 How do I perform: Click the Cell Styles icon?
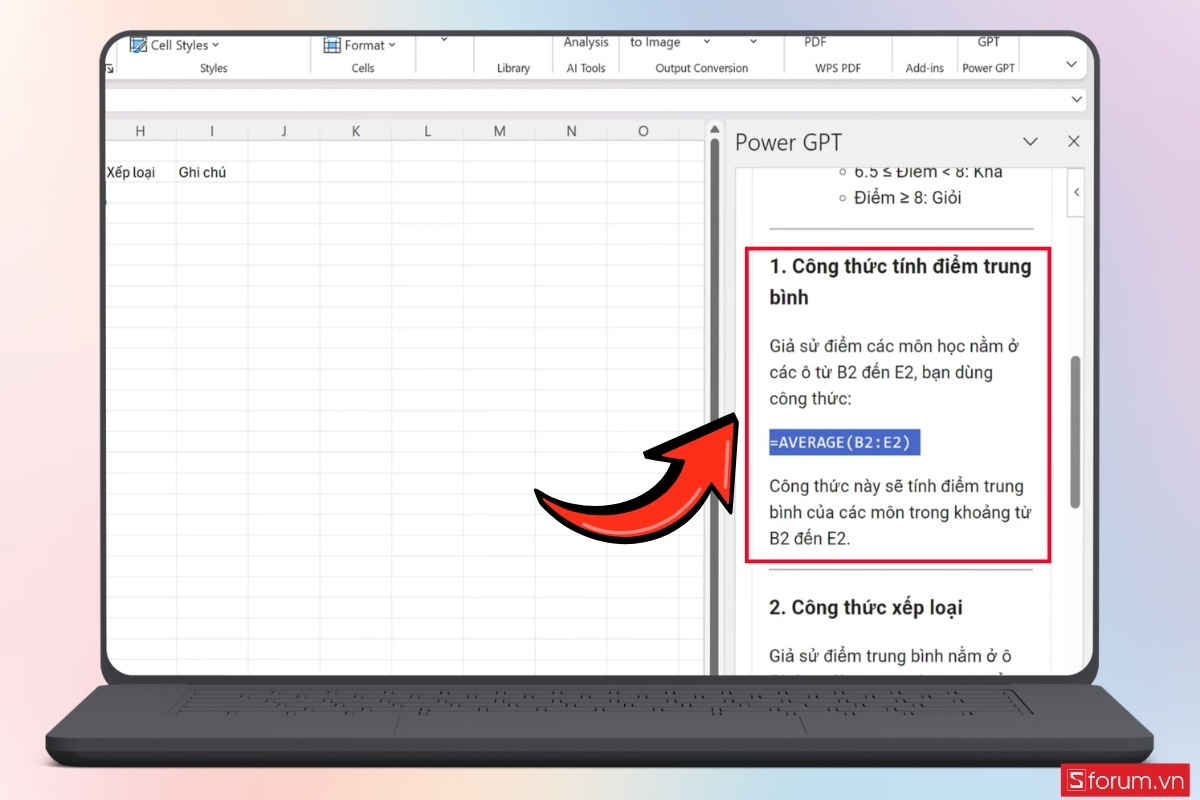pyautogui.click(x=138, y=45)
